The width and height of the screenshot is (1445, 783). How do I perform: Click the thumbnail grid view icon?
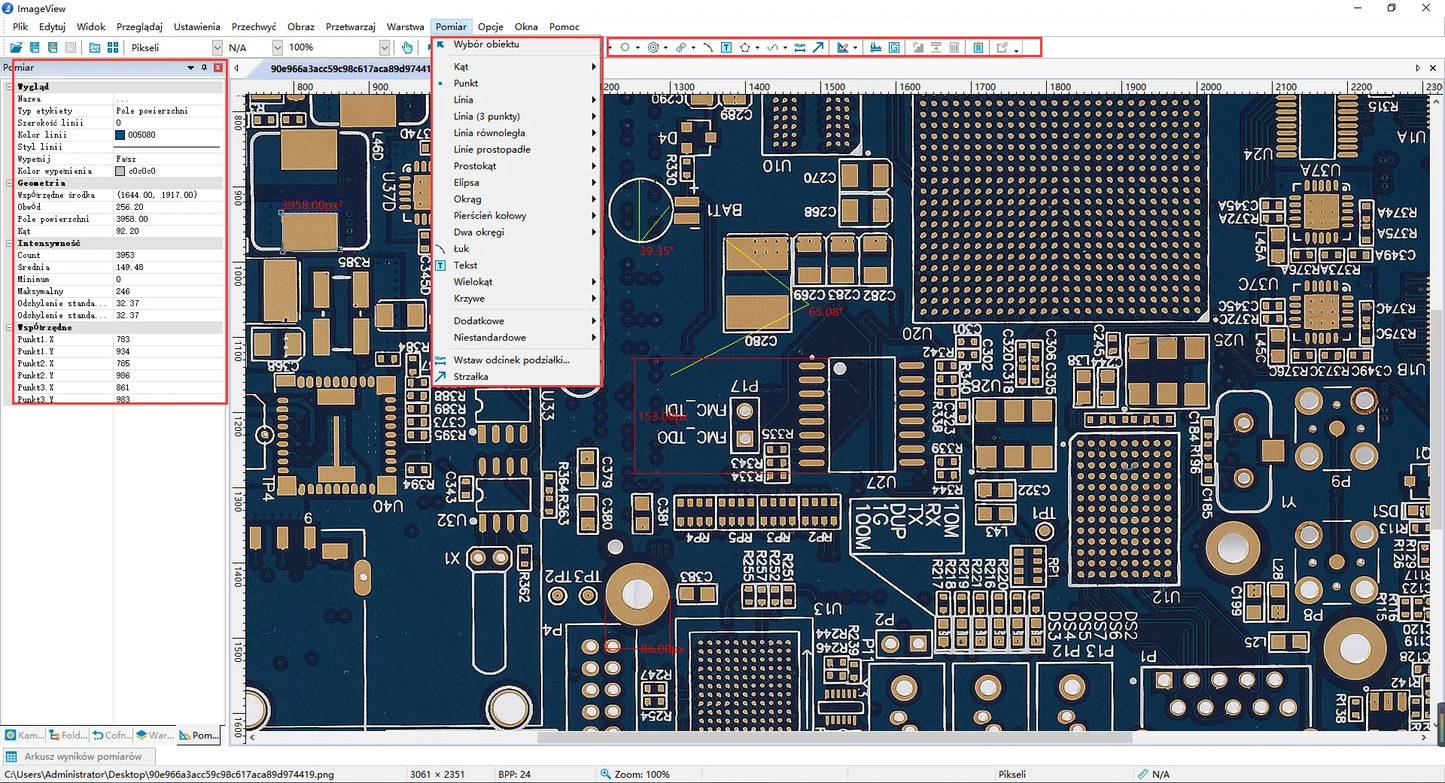[x=113, y=47]
